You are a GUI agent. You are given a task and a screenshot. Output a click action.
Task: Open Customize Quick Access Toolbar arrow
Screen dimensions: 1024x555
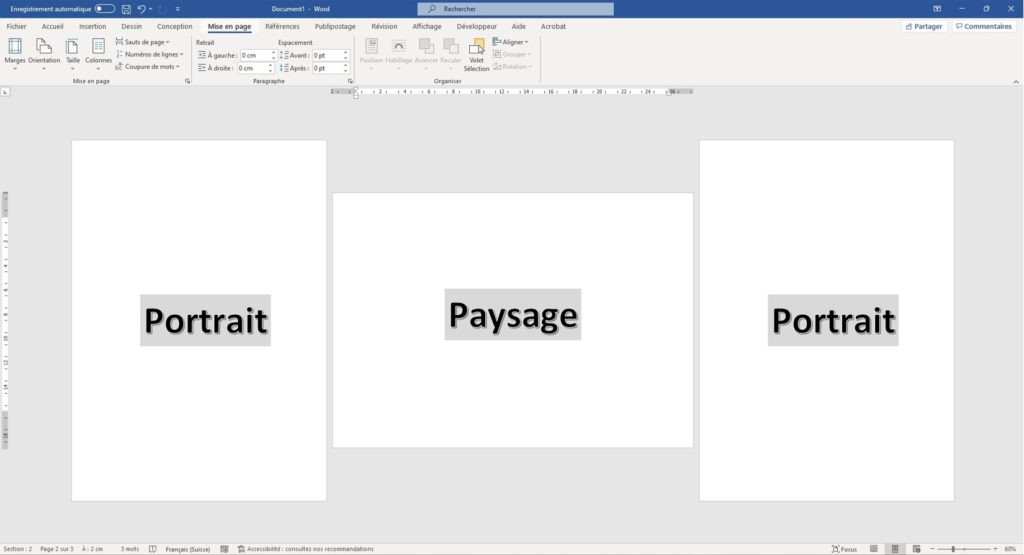[x=178, y=9]
